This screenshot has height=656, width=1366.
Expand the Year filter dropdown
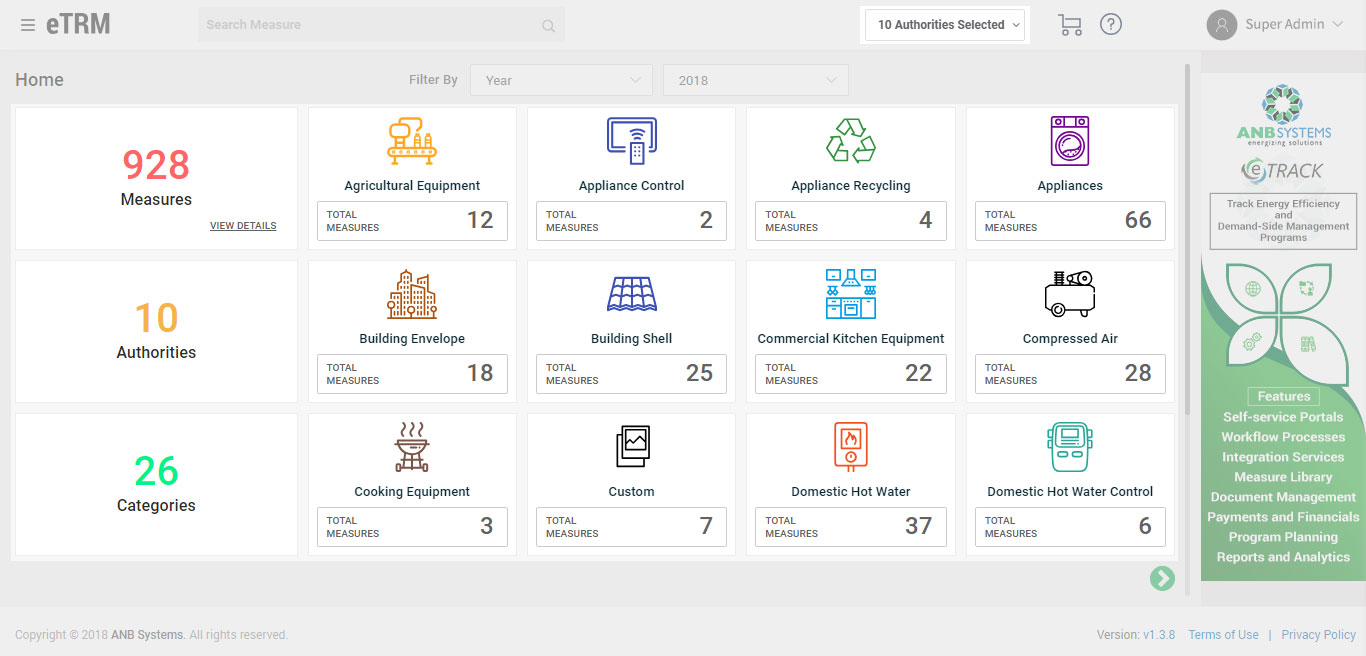click(x=560, y=79)
